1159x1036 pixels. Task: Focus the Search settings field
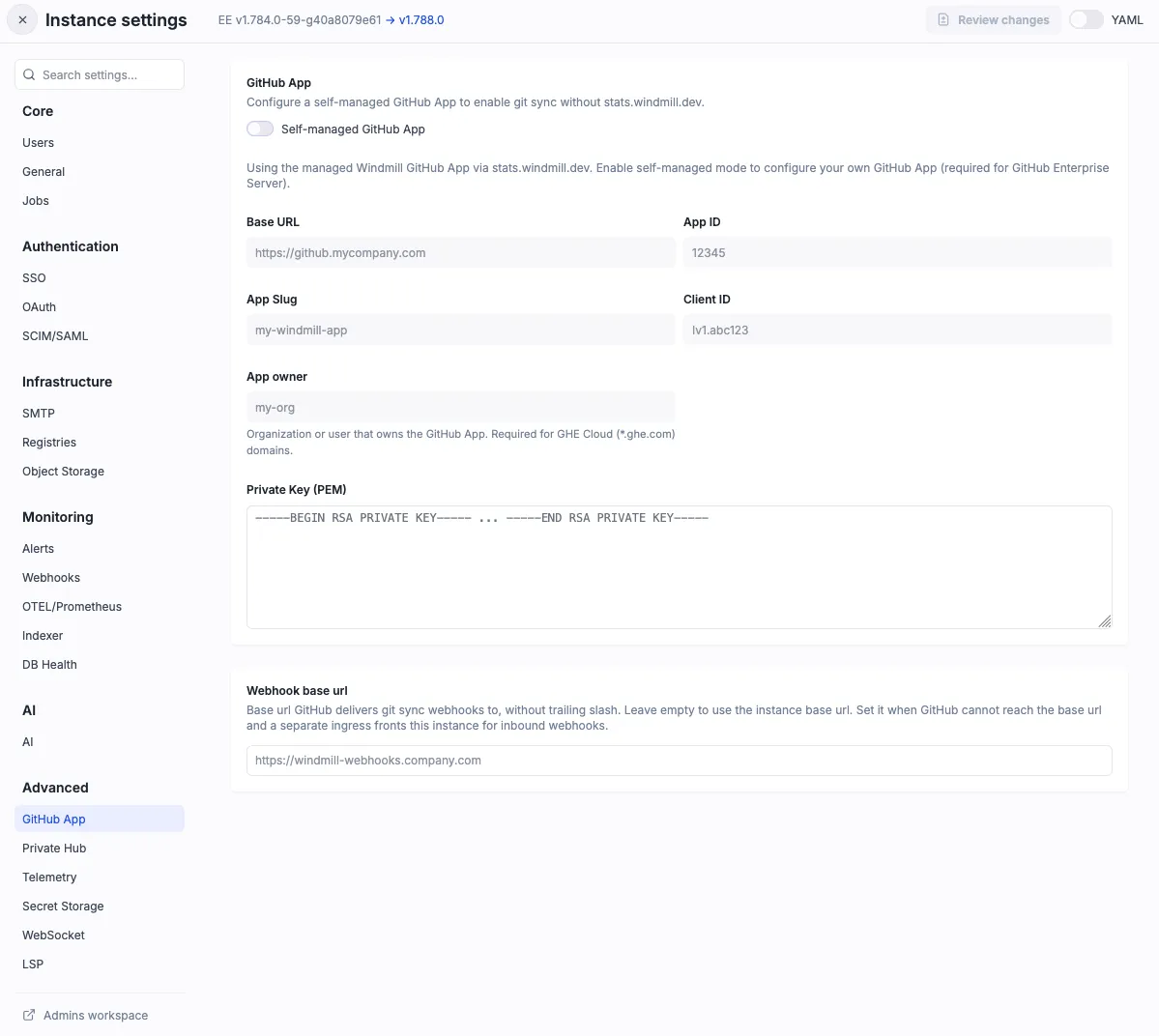100,74
